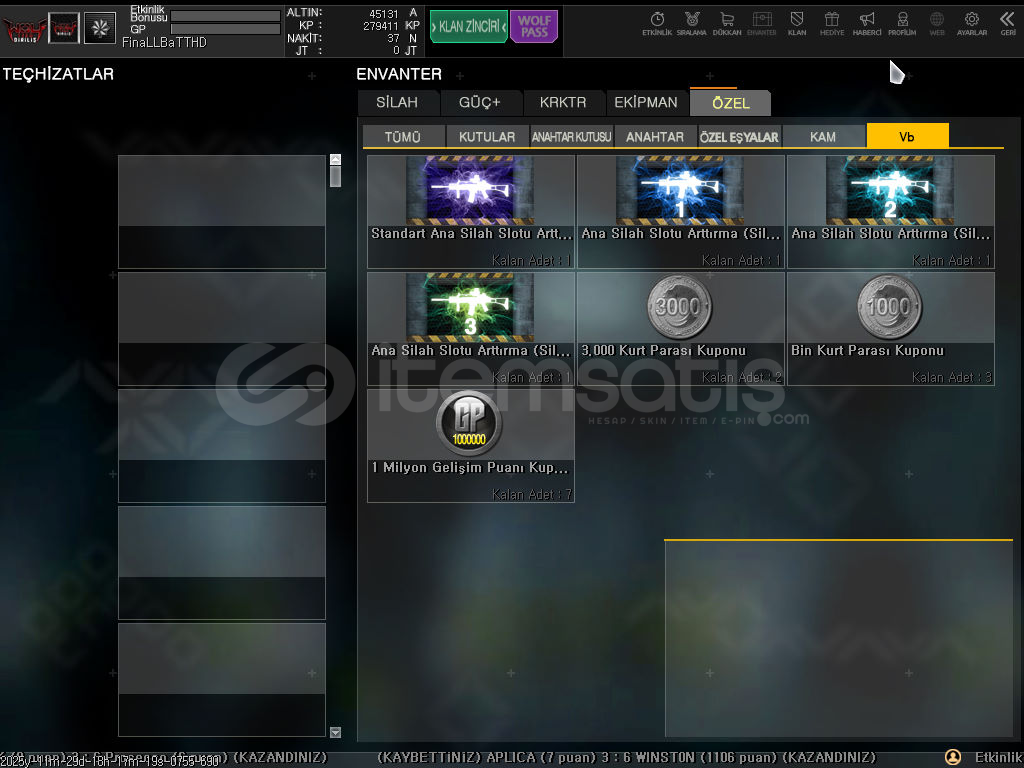Screen dimensions: 1024x768
Task: Click the FinaLLBaTTHD player name
Action: [165, 42]
